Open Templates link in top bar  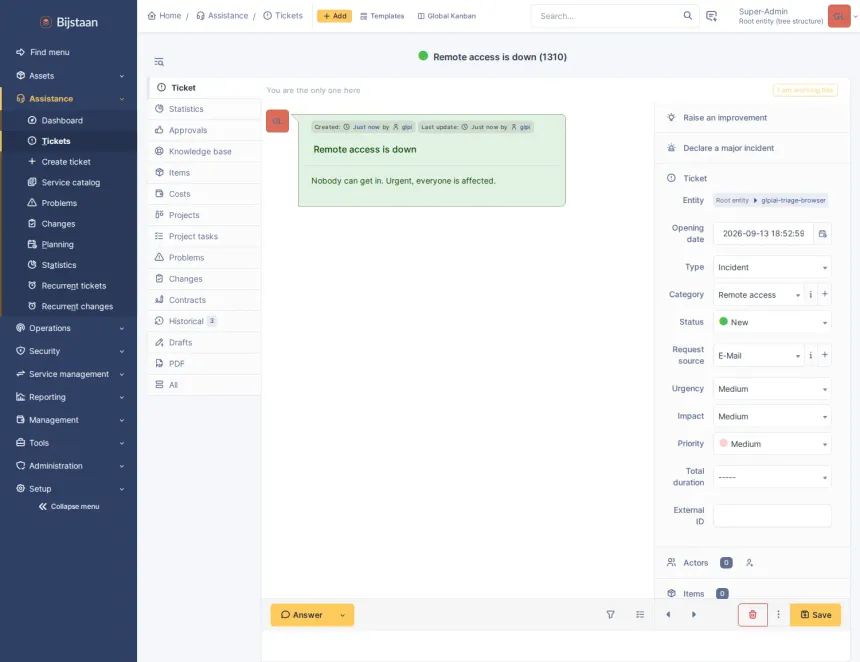point(382,16)
